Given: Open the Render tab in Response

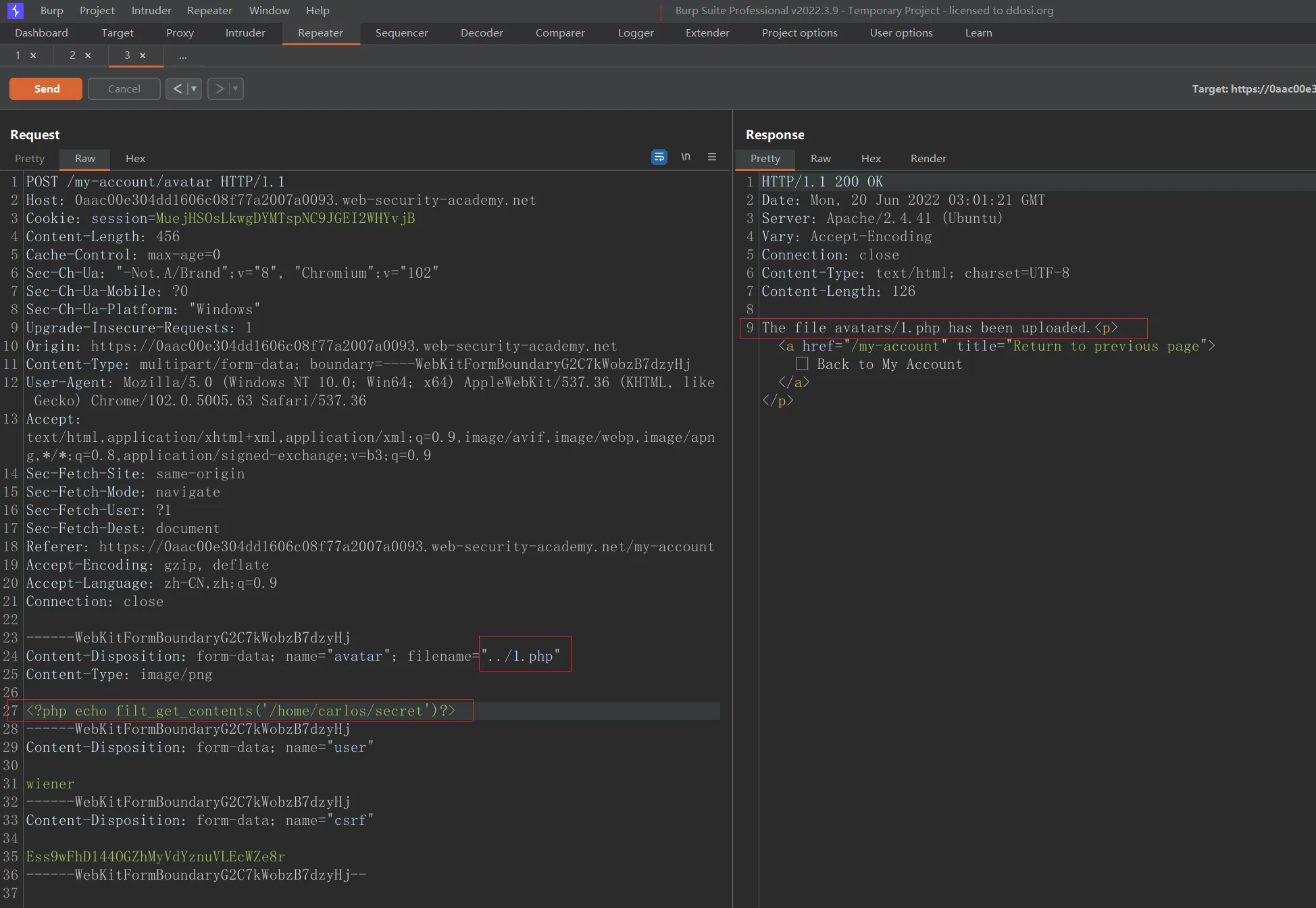Looking at the screenshot, I should click(x=928, y=159).
